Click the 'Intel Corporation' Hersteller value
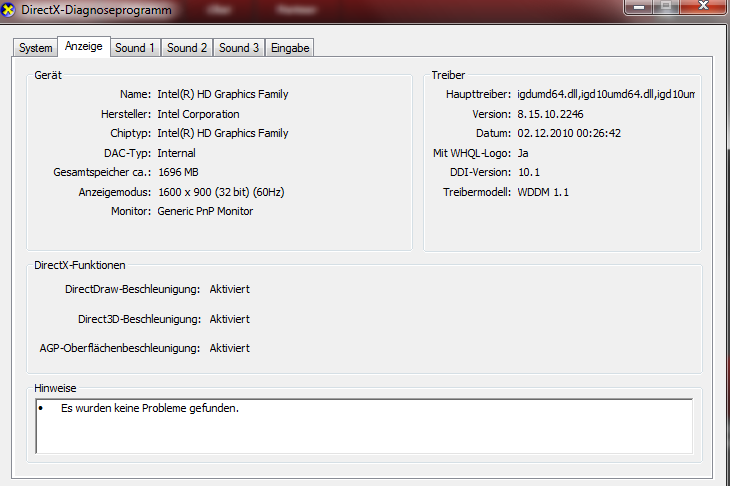Image resolution: width=730 pixels, height=486 pixels. 198,114
